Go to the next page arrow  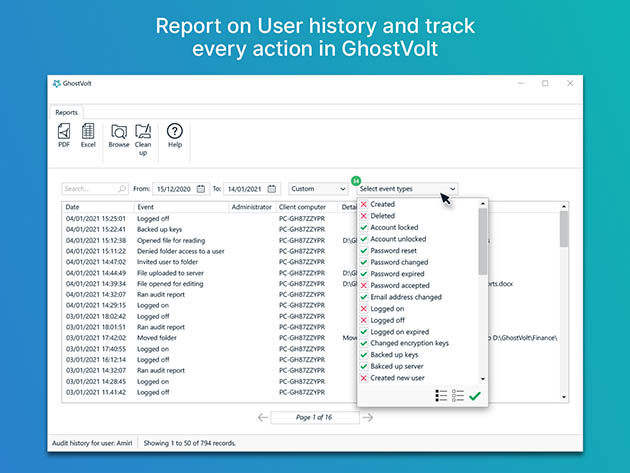[368, 418]
